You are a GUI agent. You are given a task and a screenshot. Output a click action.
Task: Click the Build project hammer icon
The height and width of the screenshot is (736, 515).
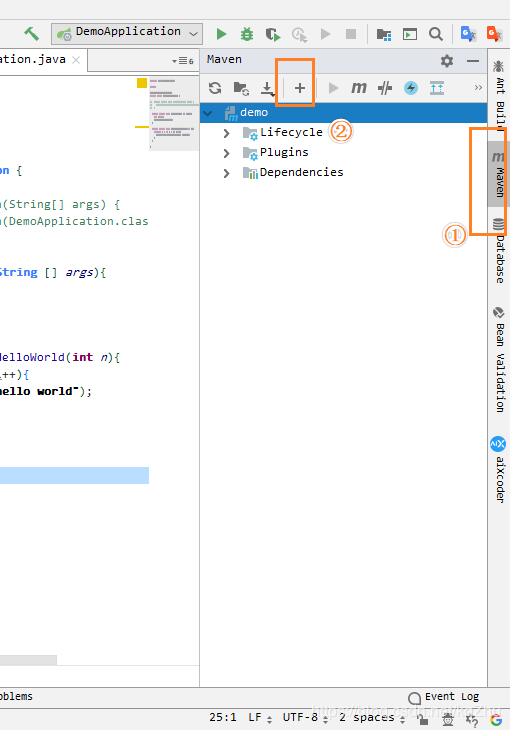(31, 34)
